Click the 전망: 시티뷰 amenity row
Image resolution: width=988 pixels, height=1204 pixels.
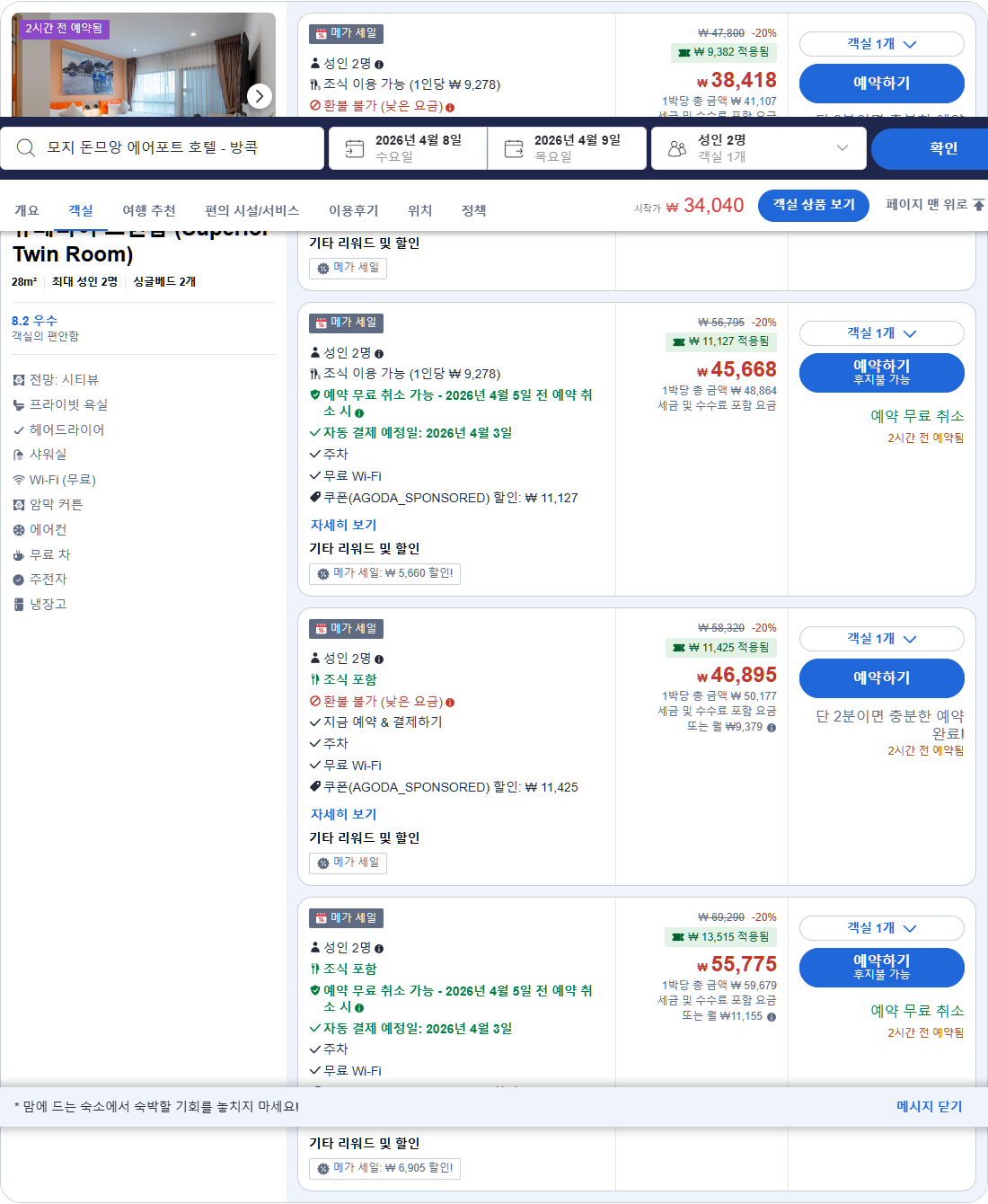pos(55,380)
